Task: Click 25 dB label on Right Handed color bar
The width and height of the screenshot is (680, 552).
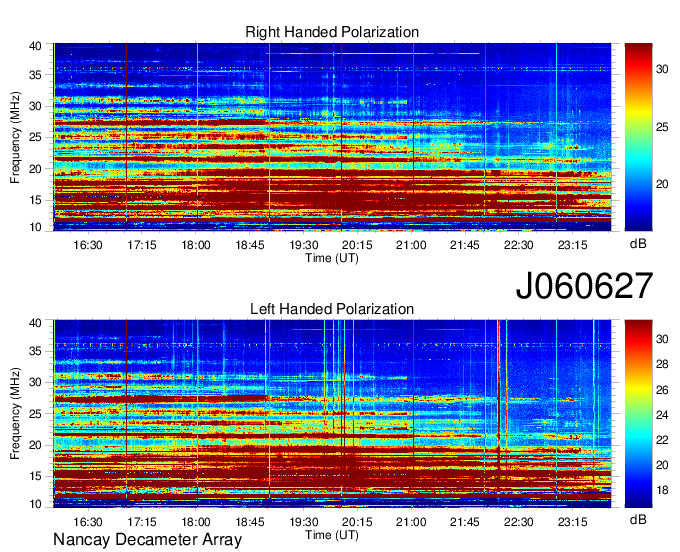Action: pos(662,127)
